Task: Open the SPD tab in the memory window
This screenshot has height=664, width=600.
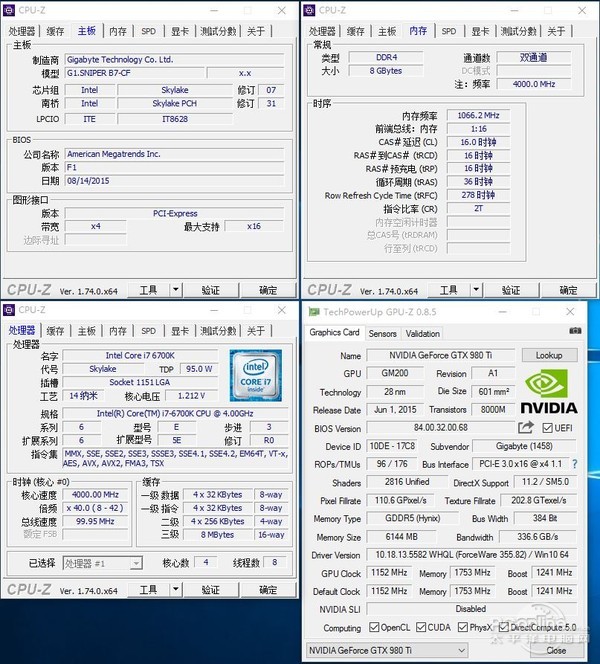Action: click(x=449, y=31)
